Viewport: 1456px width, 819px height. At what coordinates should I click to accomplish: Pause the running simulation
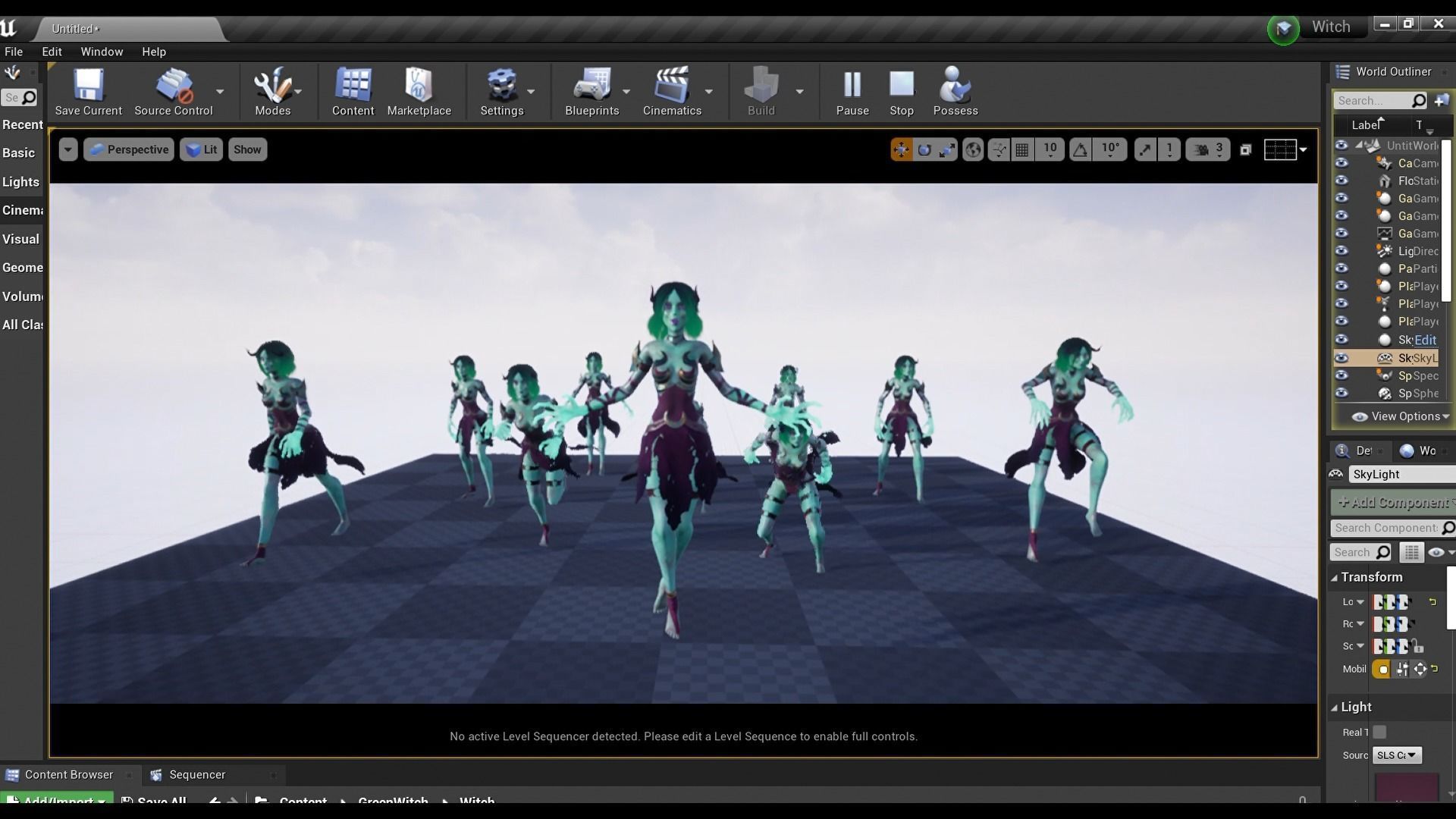click(x=852, y=91)
